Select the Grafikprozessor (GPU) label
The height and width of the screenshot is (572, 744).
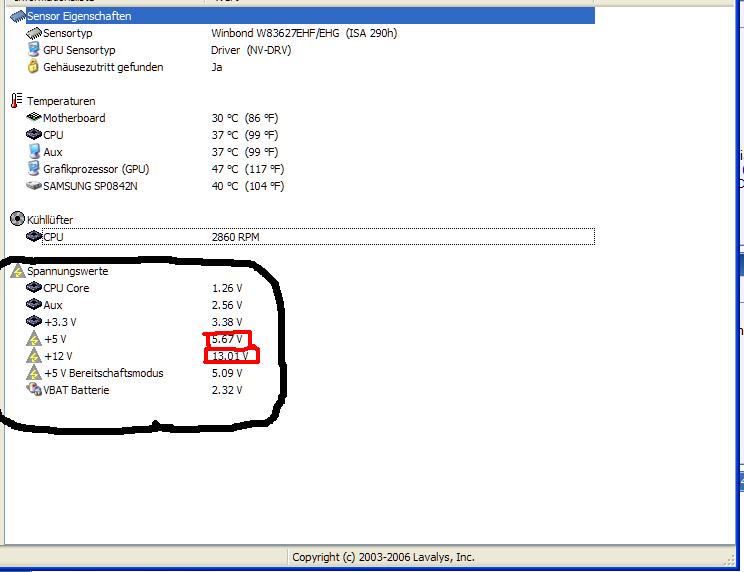coord(96,169)
